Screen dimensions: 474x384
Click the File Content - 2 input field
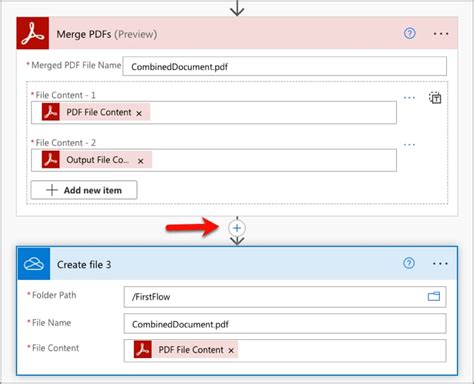pos(214,160)
